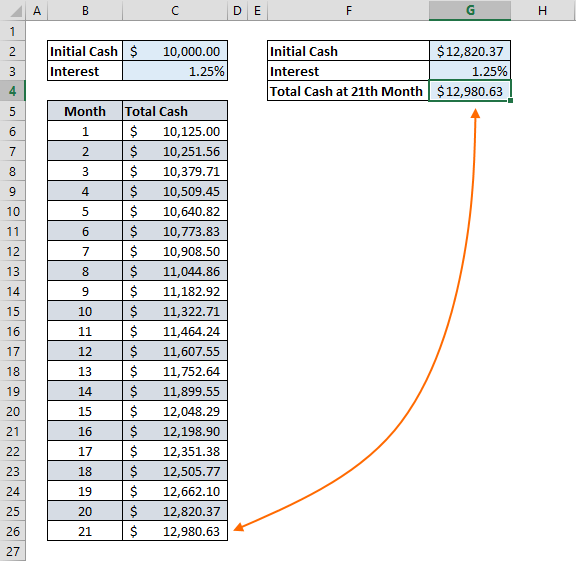Click month number 15 cell

(x=85, y=411)
